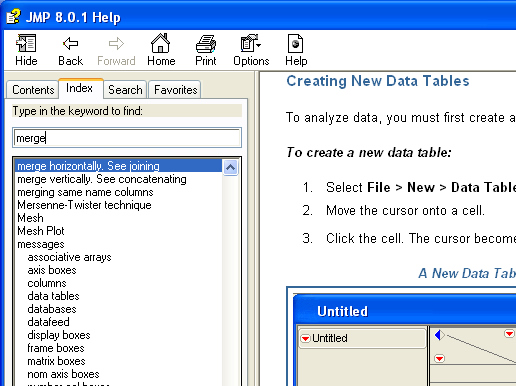
Task: Select the Index tab
Action: (80, 88)
